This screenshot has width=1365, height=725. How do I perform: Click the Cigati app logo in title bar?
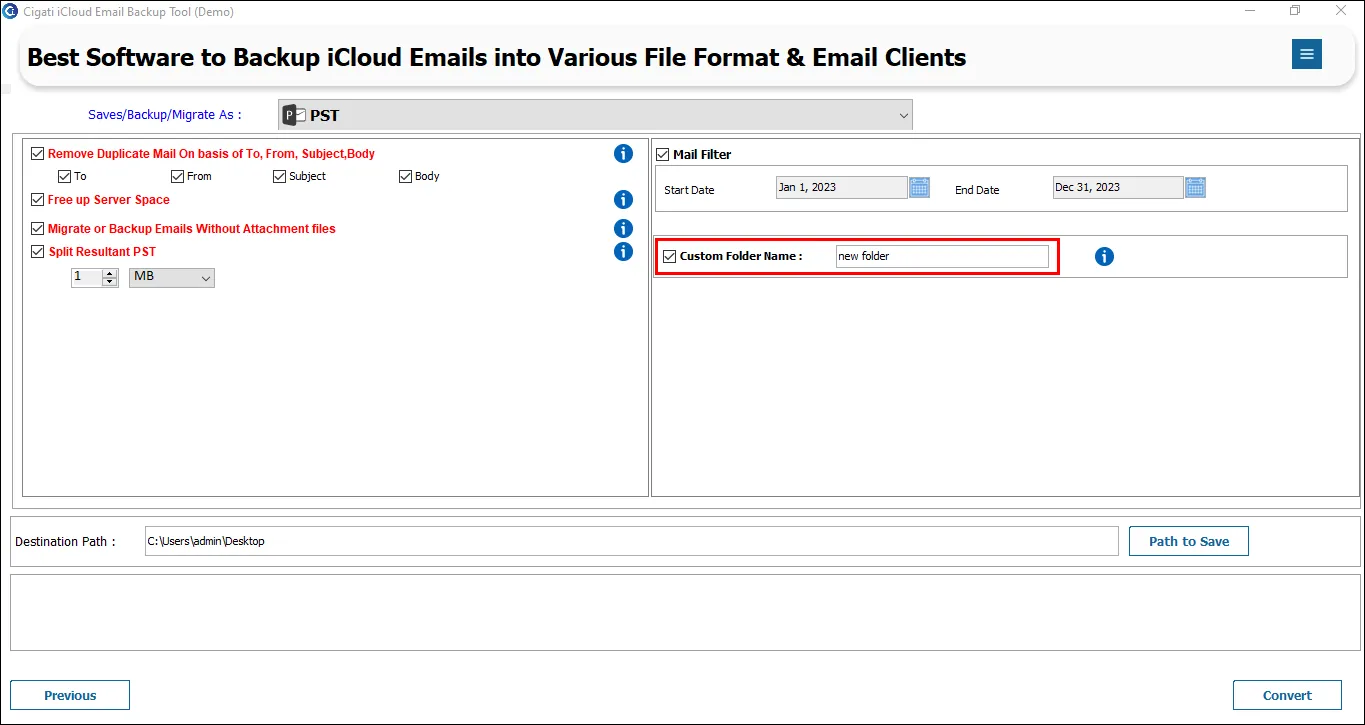[x=10, y=12]
